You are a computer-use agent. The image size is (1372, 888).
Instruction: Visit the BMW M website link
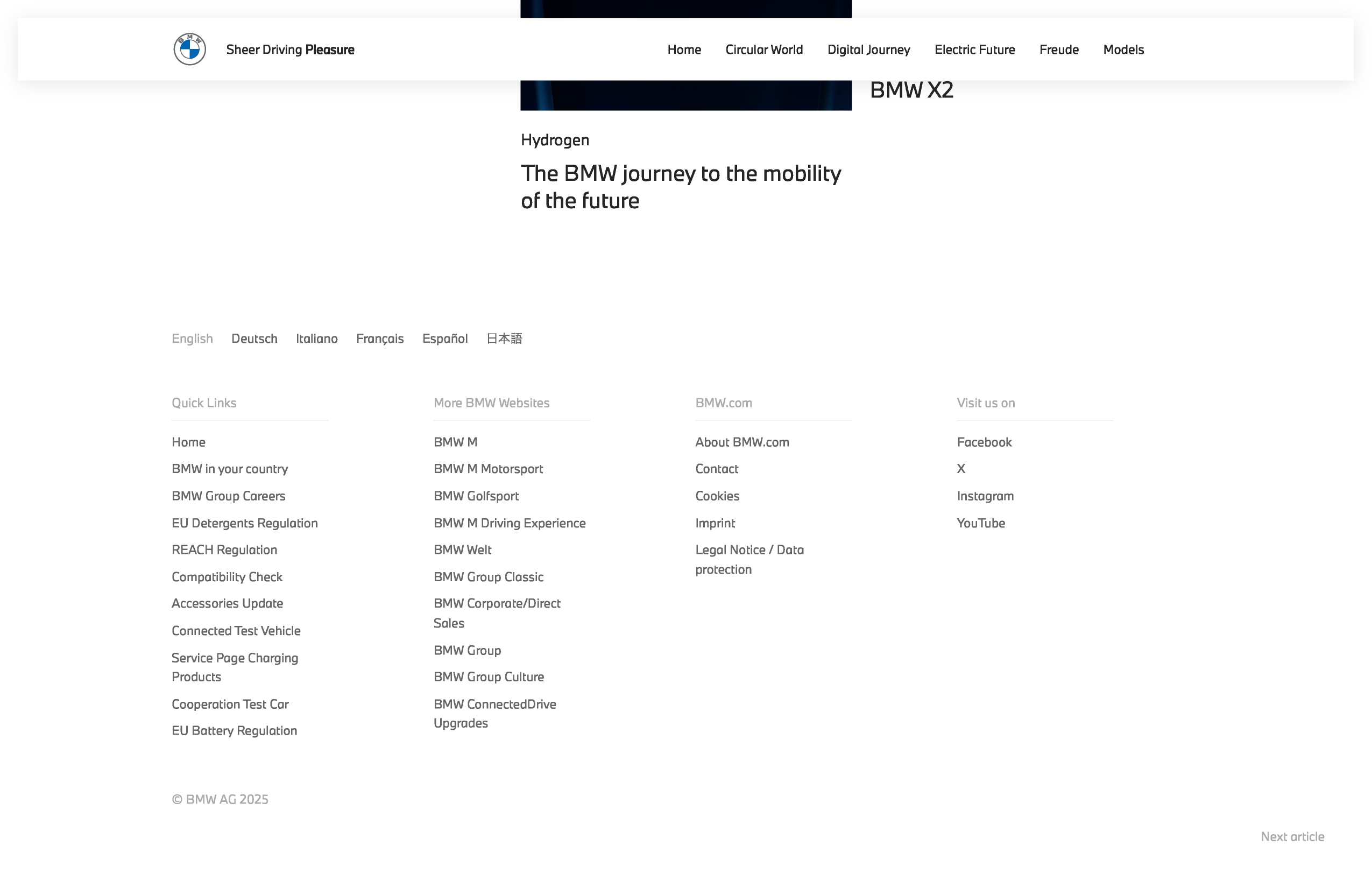pyautogui.click(x=455, y=442)
